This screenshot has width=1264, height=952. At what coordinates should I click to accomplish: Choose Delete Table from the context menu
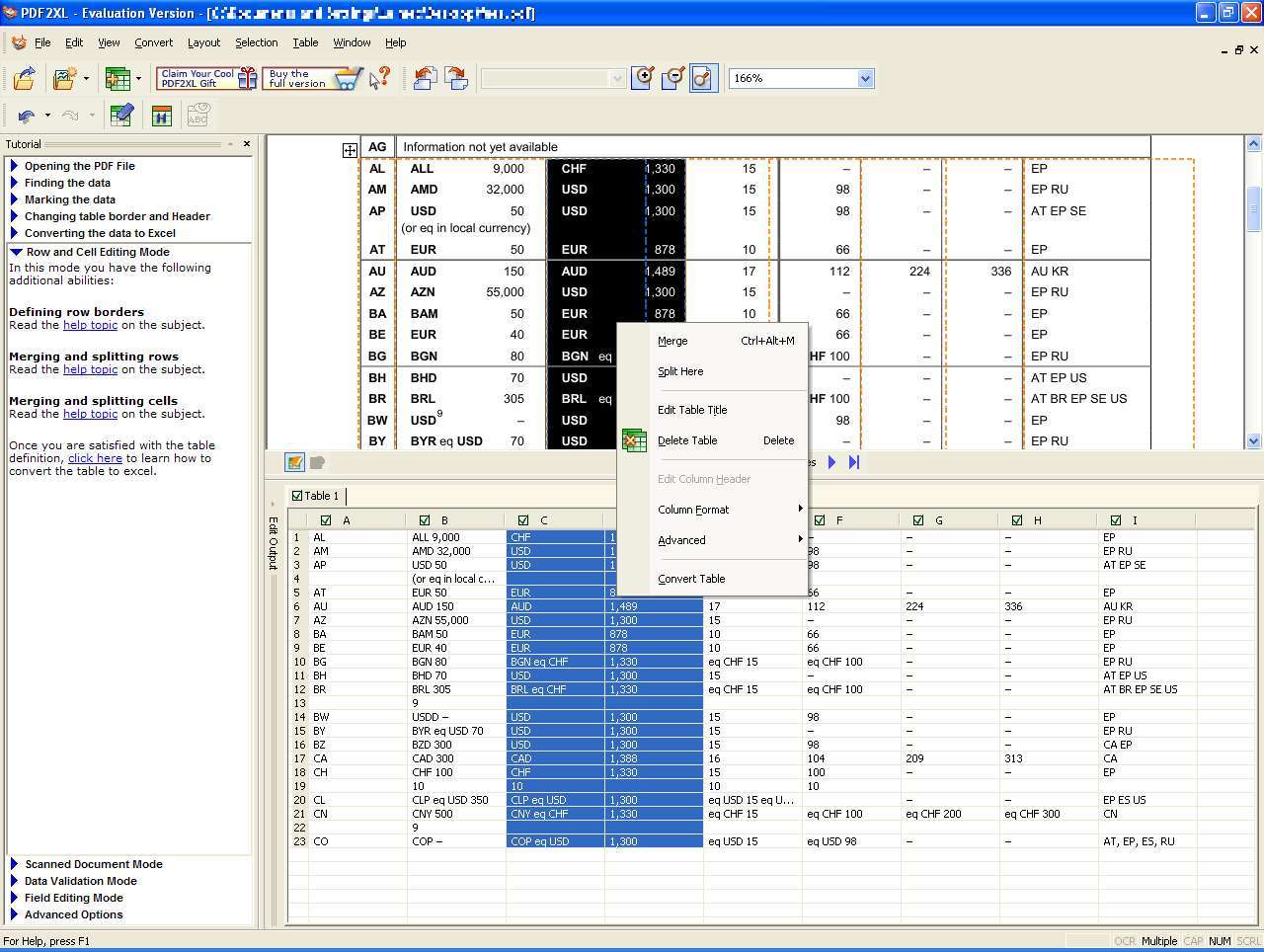coord(712,440)
